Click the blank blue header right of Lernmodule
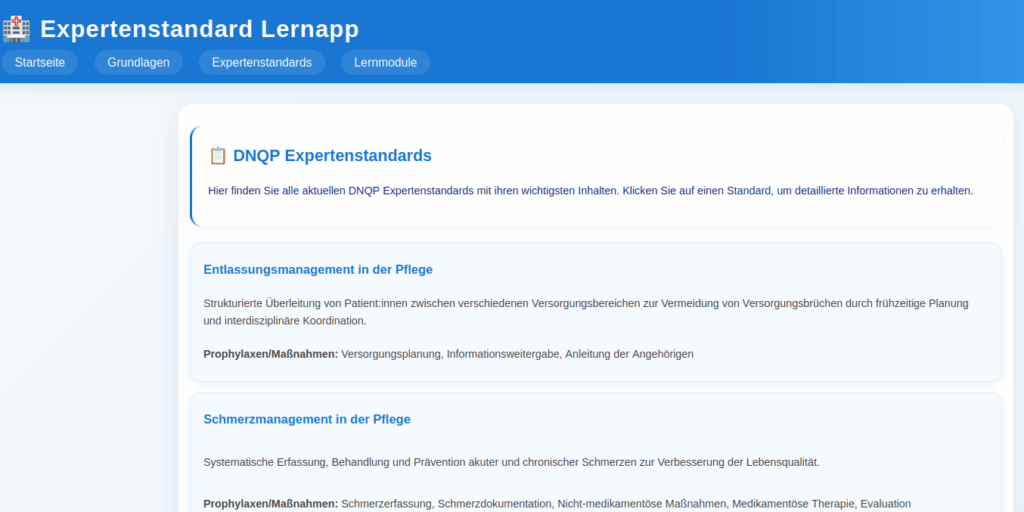This screenshot has width=1024, height=512. 720,62
